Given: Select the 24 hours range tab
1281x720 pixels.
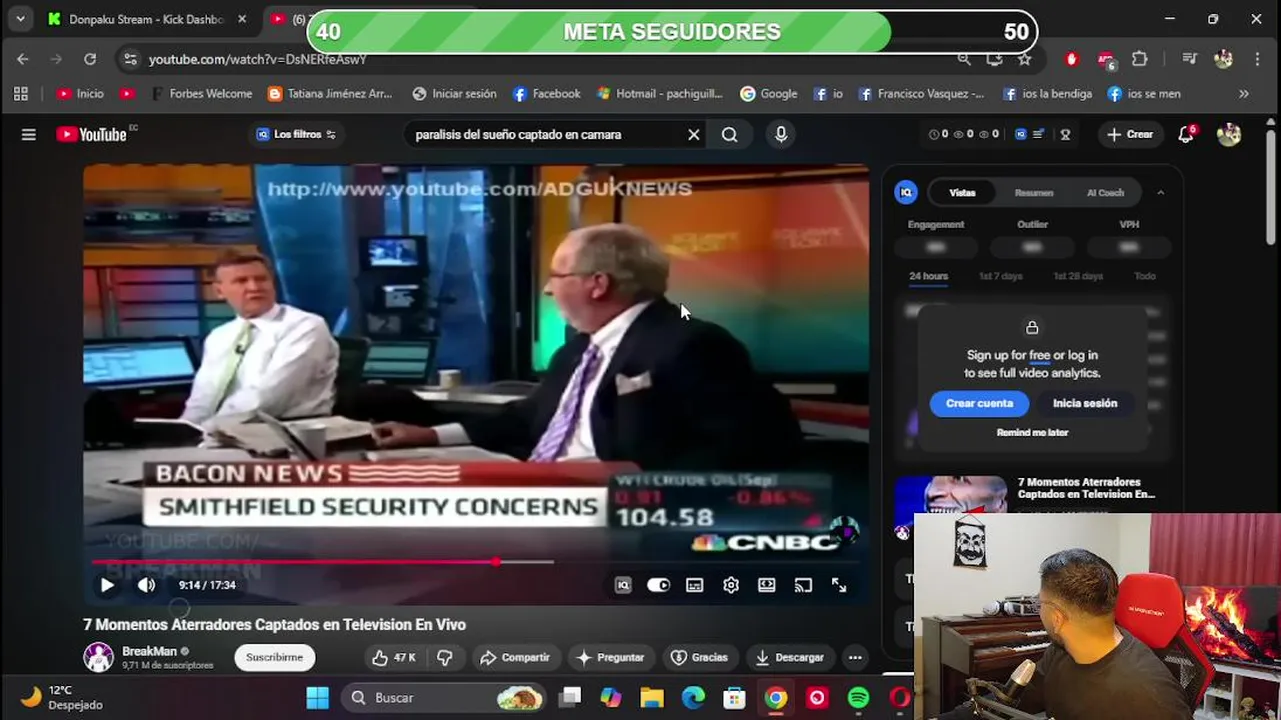Looking at the screenshot, I should pos(928,276).
